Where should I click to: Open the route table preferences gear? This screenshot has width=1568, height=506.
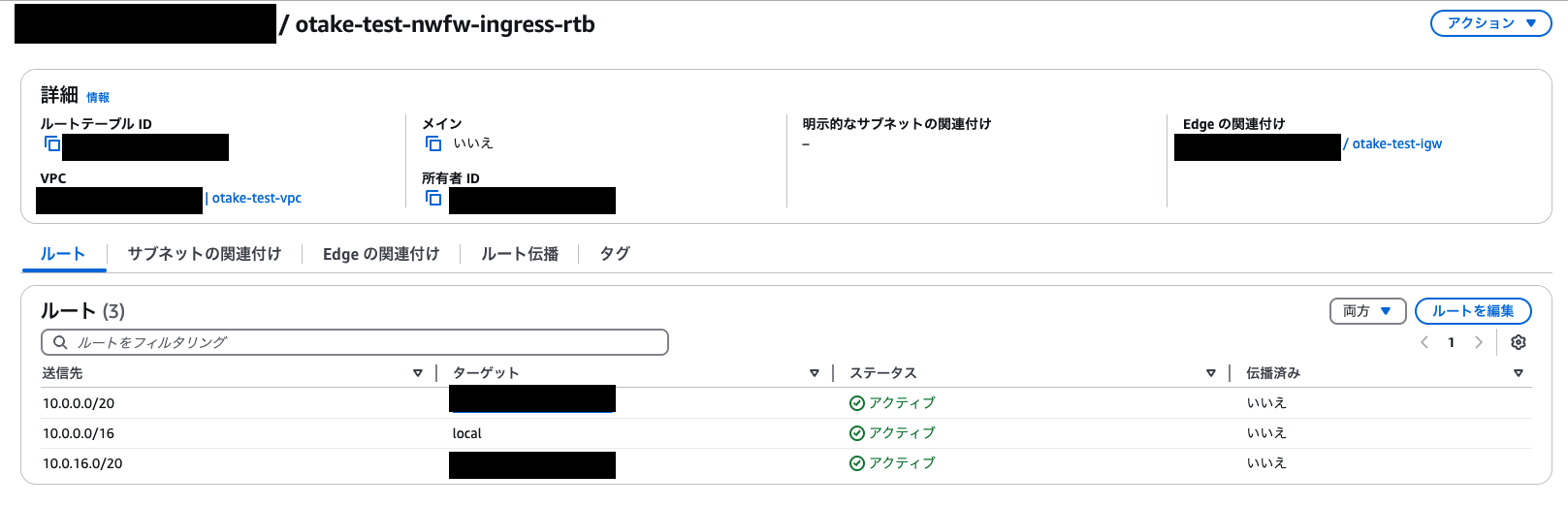coord(1519,342)
